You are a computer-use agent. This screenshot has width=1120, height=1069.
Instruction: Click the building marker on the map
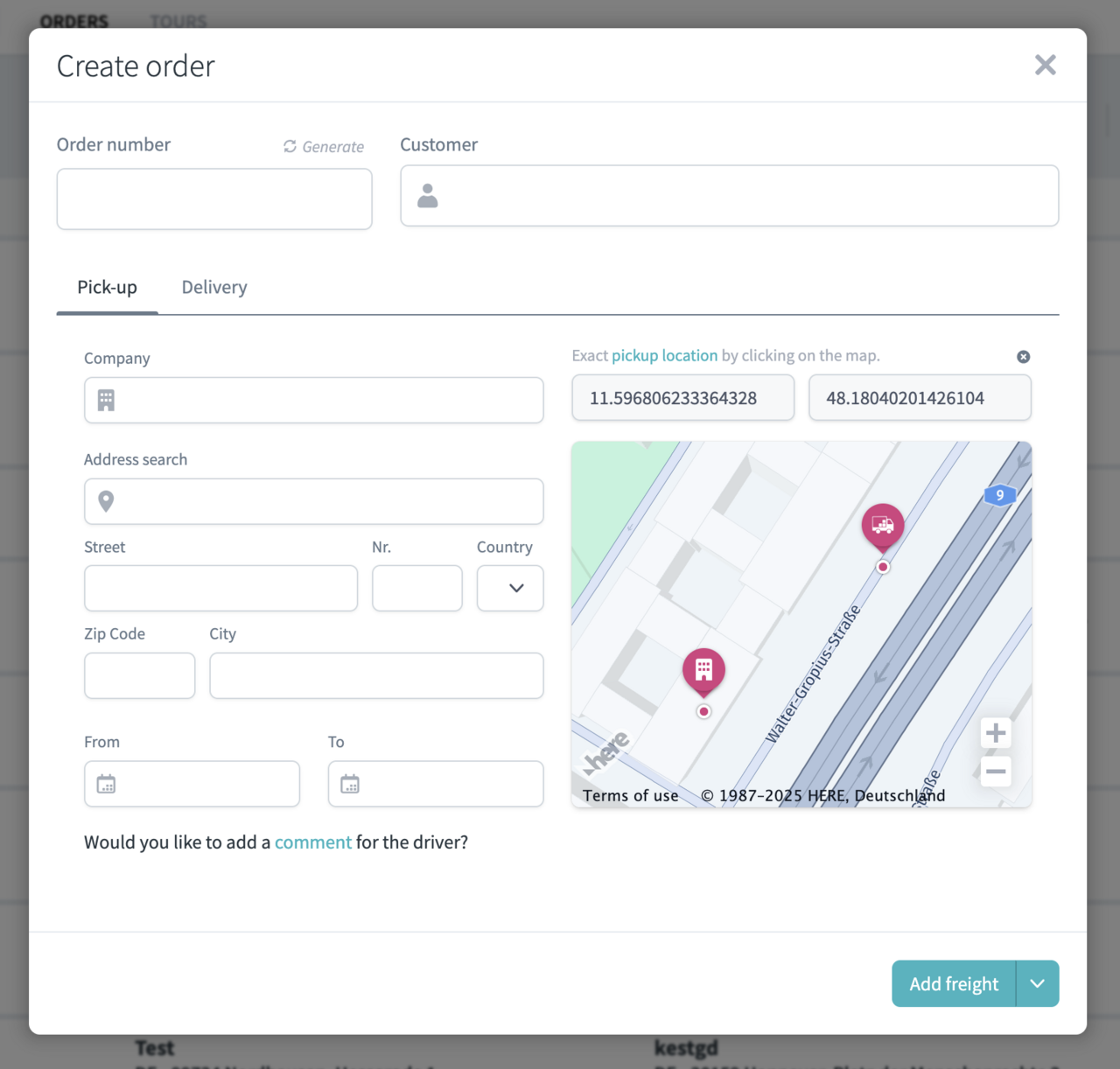click(x=703, y=670)
